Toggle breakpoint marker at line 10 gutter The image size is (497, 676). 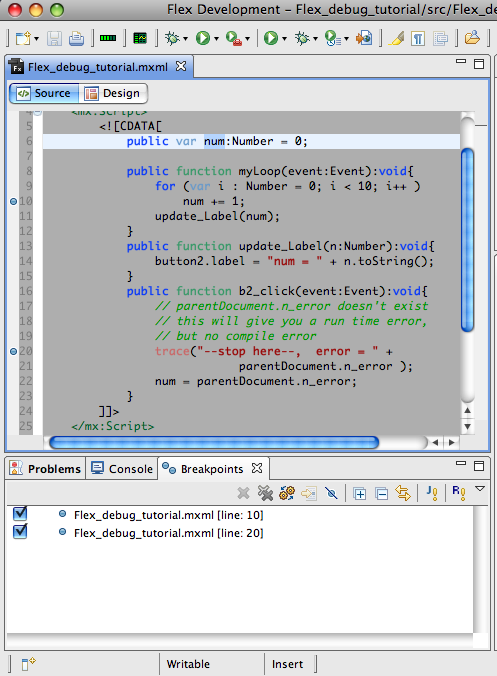pyautogui.click(x=13, y=201)
